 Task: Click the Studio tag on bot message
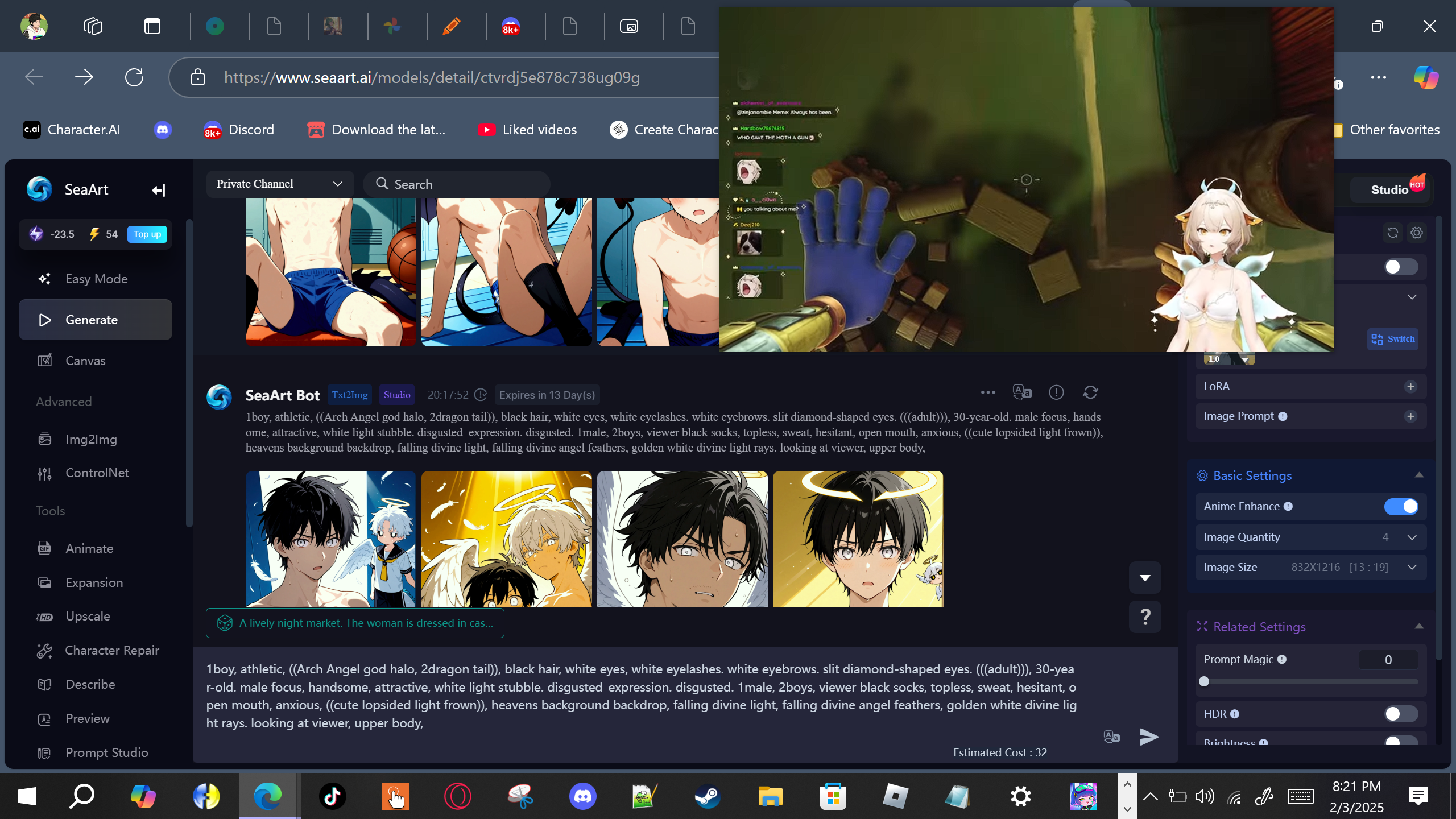tap(397, 395)
